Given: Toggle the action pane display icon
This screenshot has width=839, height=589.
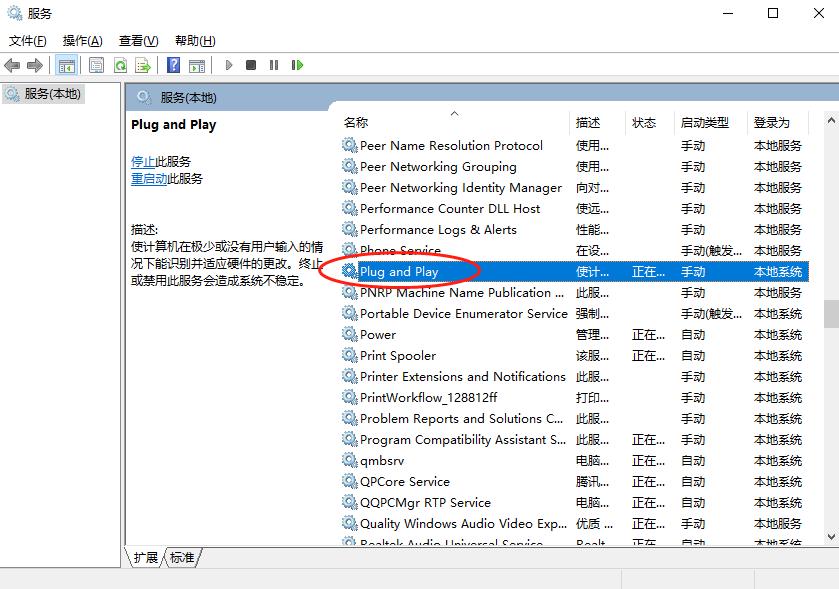Looking at the screenshot, I should tap(197, 64).
